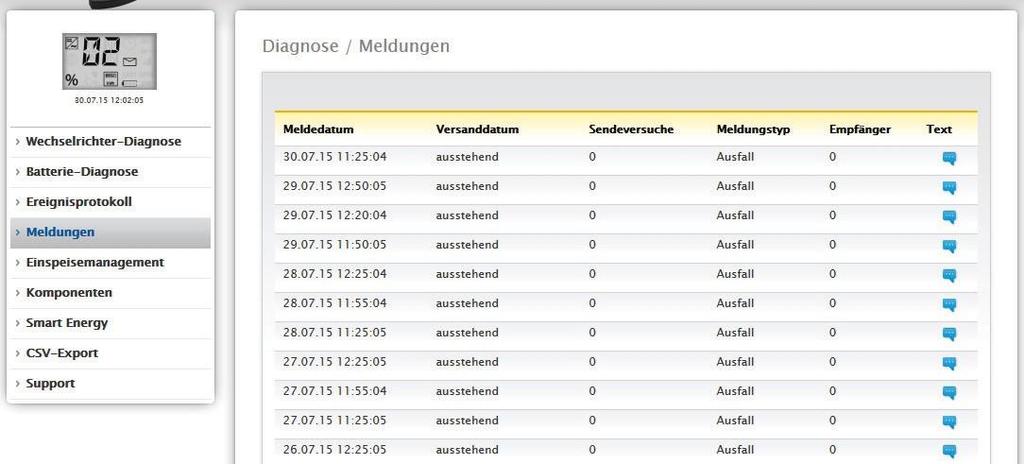Expand Batterie-Diagnose menu entry

click(82, 172)
